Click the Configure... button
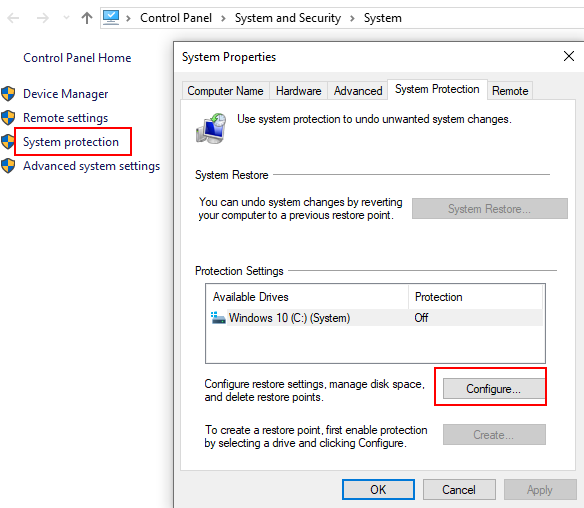584x508 pixels. (x=494, y=388)
